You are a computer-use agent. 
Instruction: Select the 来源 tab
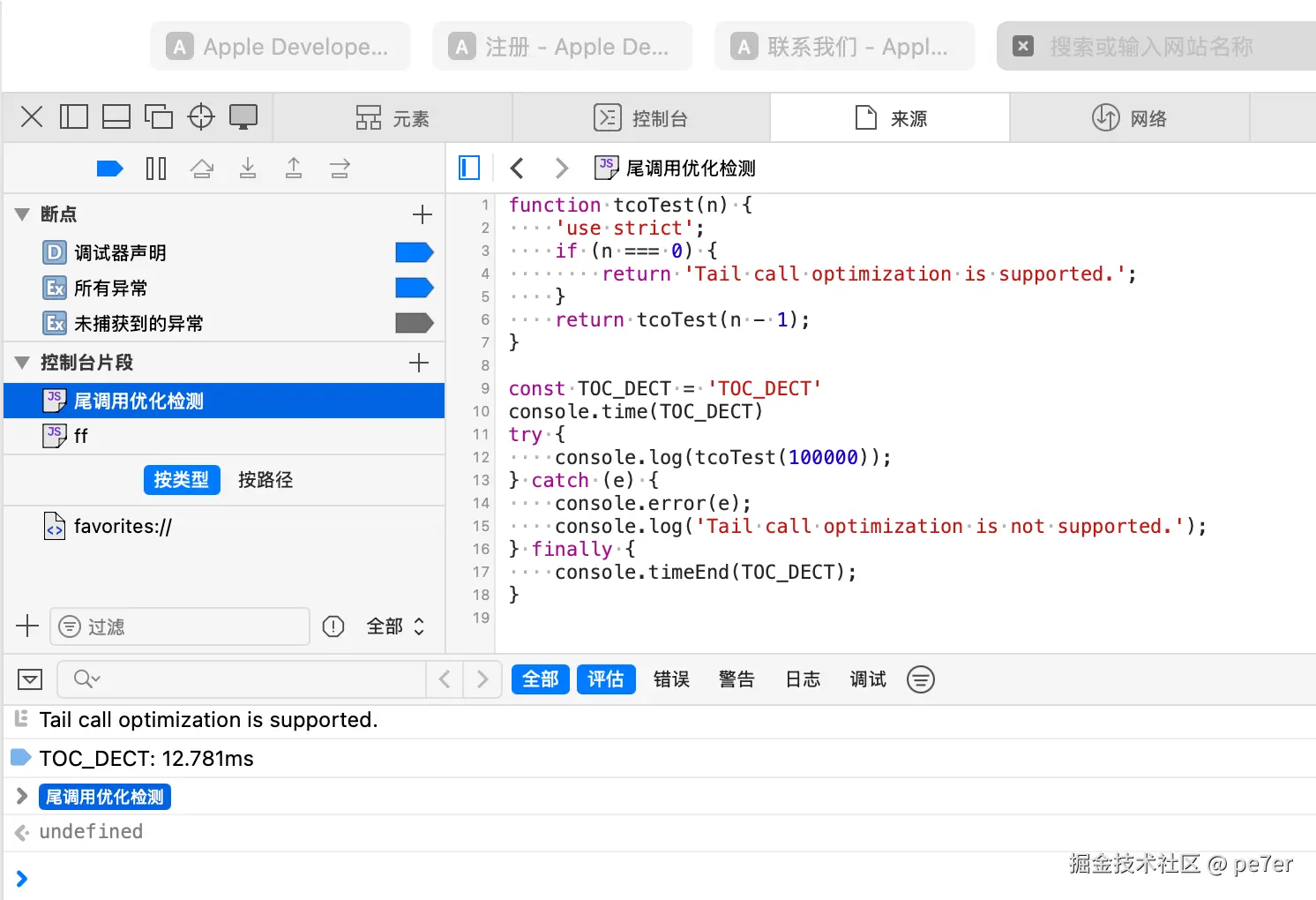coord(891,118)
